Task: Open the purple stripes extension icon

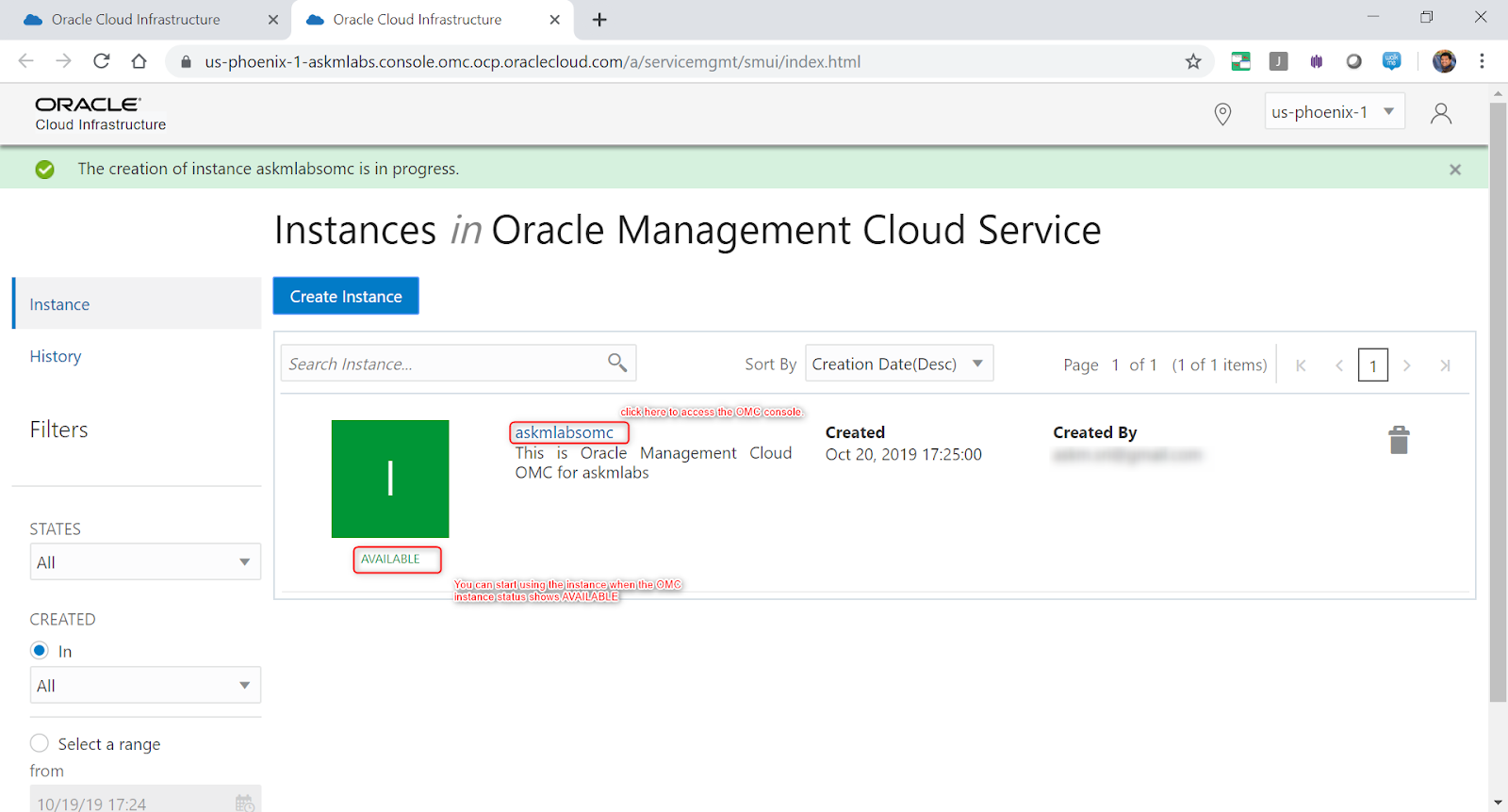Action: coord(1316,61)
